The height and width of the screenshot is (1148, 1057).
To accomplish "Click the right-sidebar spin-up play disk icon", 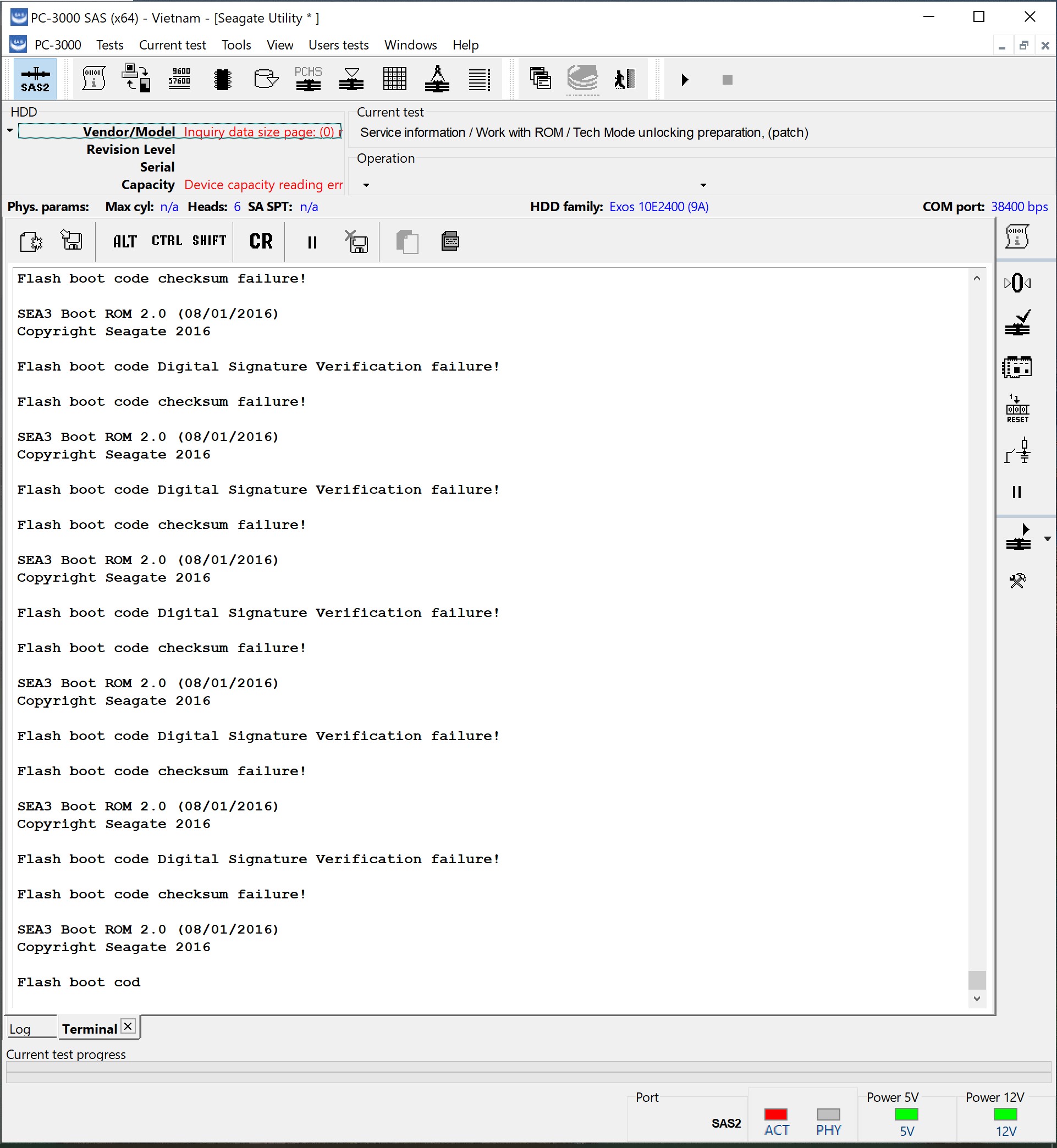I will coord(1018,537).
